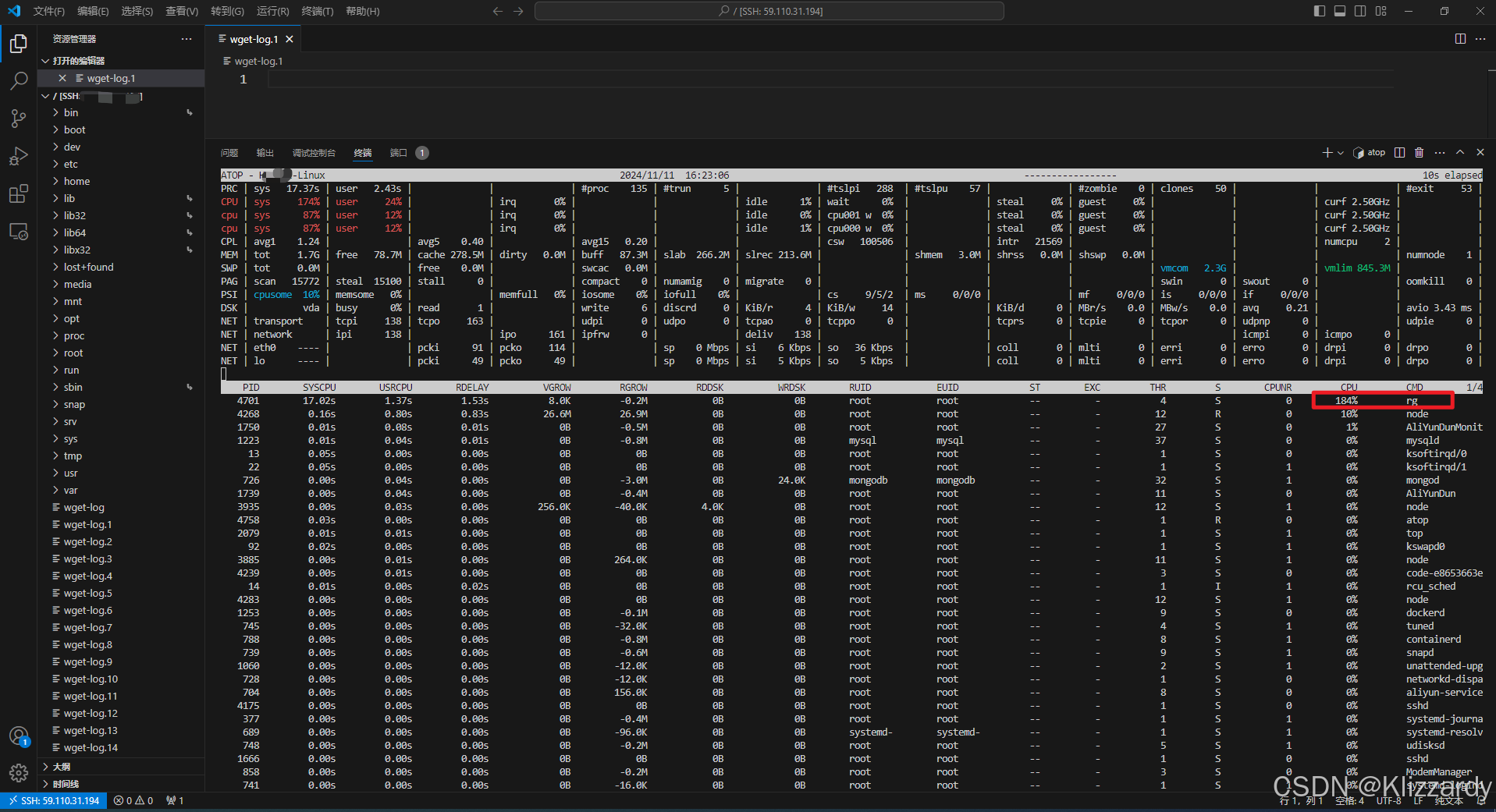Switch to the 输出 panel tab

point(265,153)
